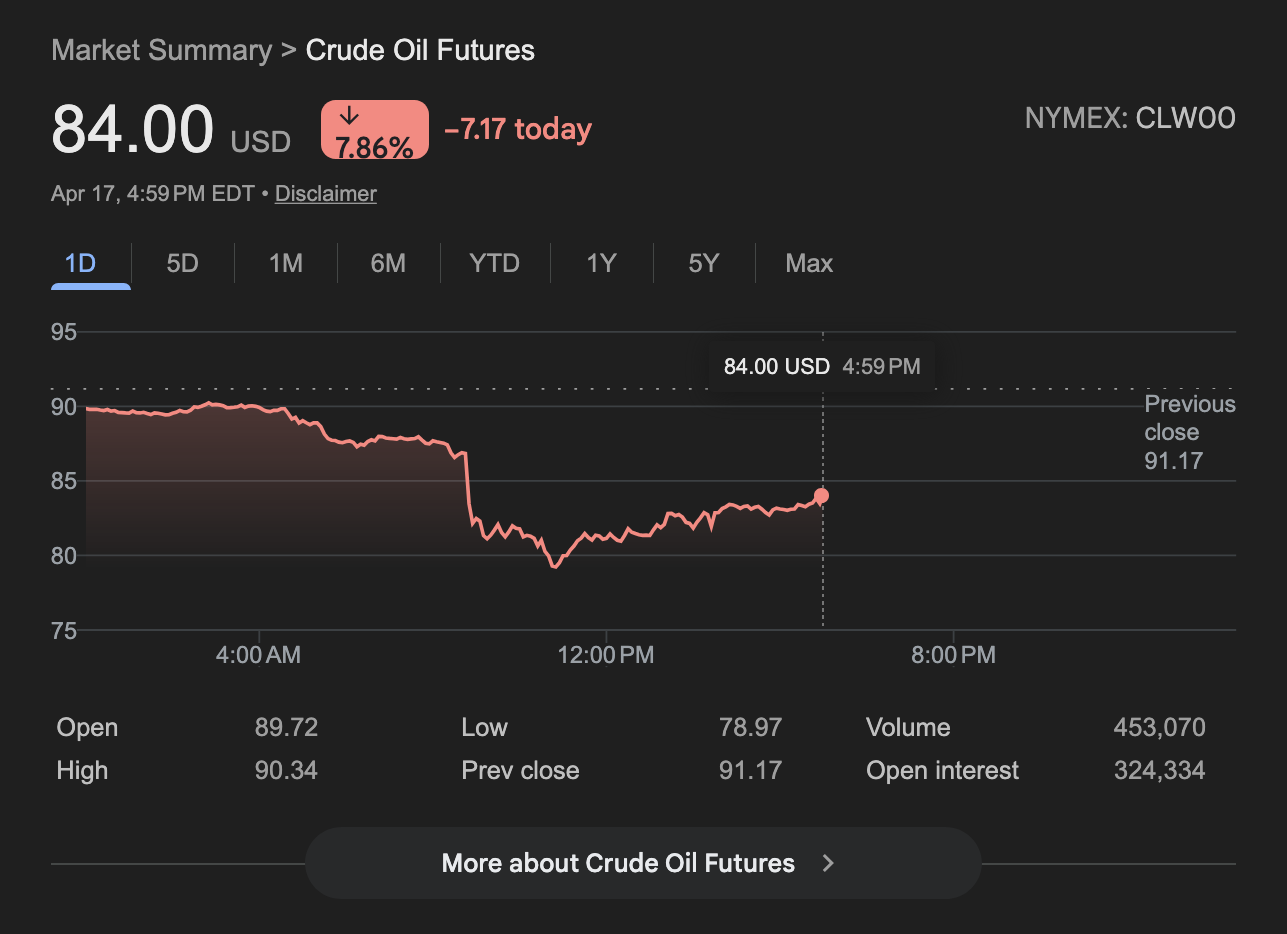1287x934 pixels.
Task: Click the Crude Oil Futures breadcrumb title
Action: [x=420, y=50]
